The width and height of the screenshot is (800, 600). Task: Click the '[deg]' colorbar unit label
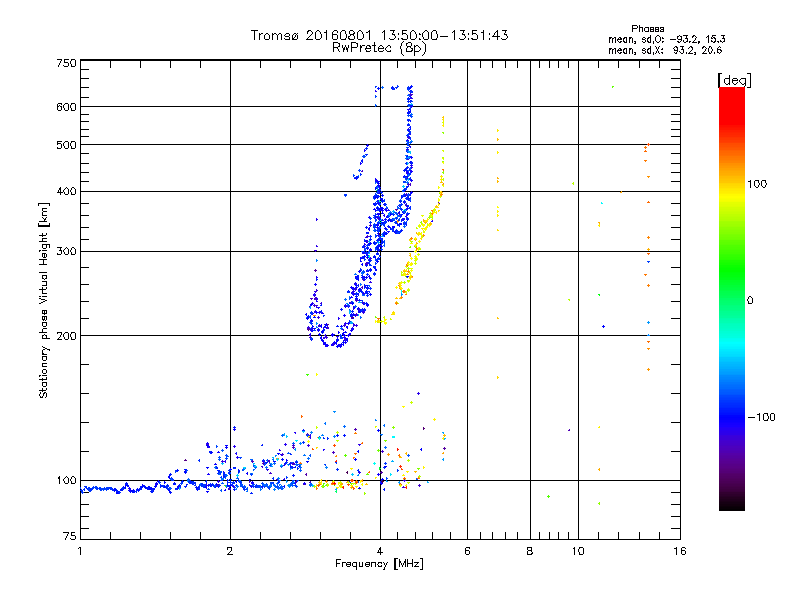(734, 80)
